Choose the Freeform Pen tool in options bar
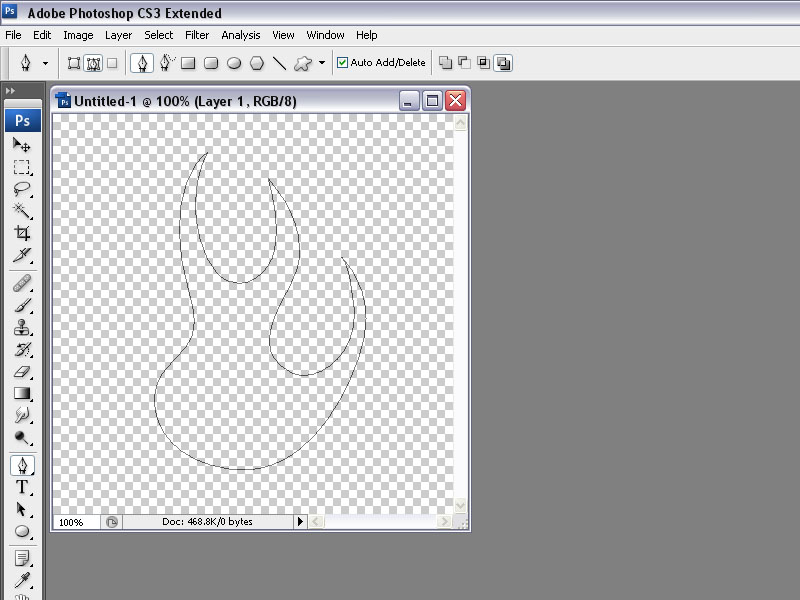Screen dimensions: 800x600 click(166, 63)
